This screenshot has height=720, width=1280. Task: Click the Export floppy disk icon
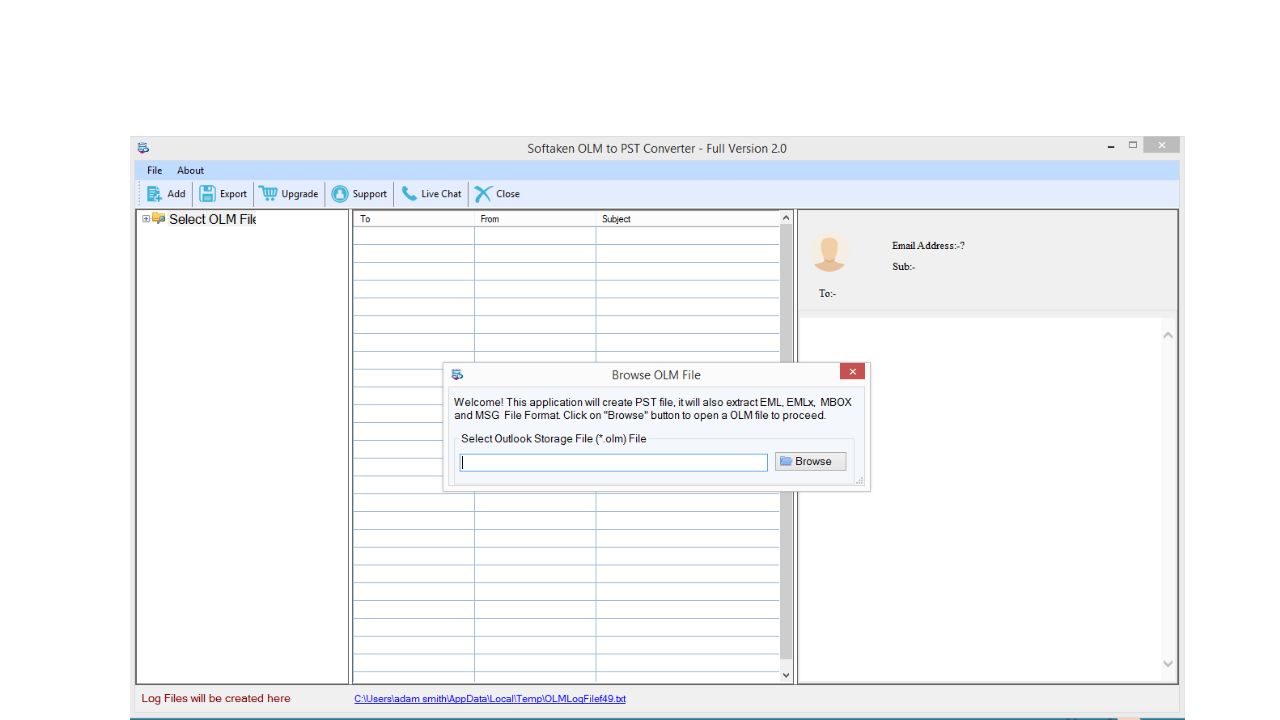[x=207, y=194]
